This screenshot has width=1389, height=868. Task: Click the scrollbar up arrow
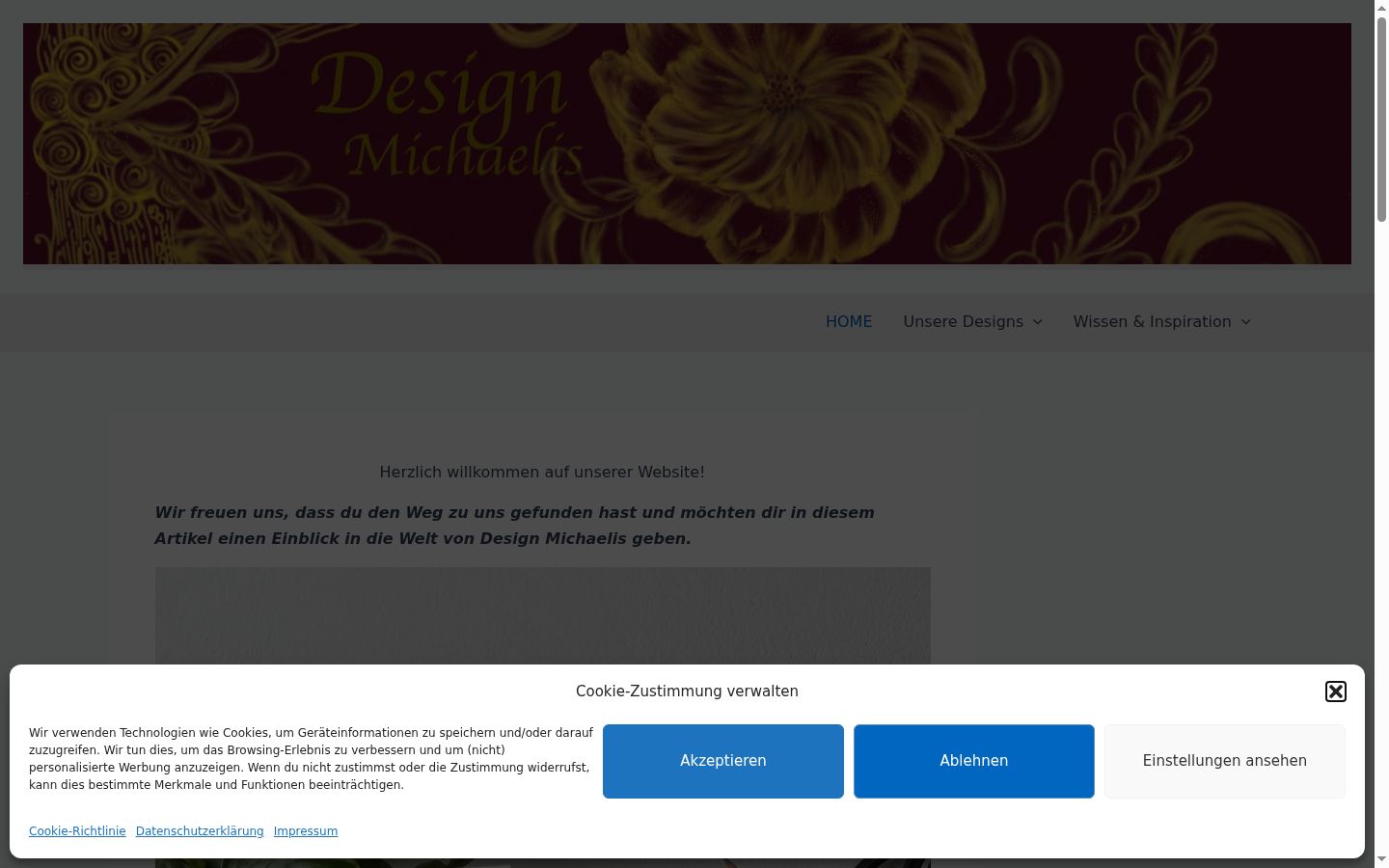[1381, 7]
